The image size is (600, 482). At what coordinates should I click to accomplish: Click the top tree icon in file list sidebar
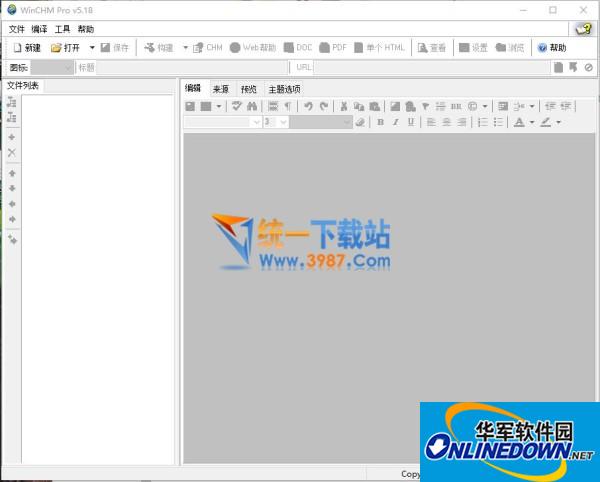coord(12,102)
